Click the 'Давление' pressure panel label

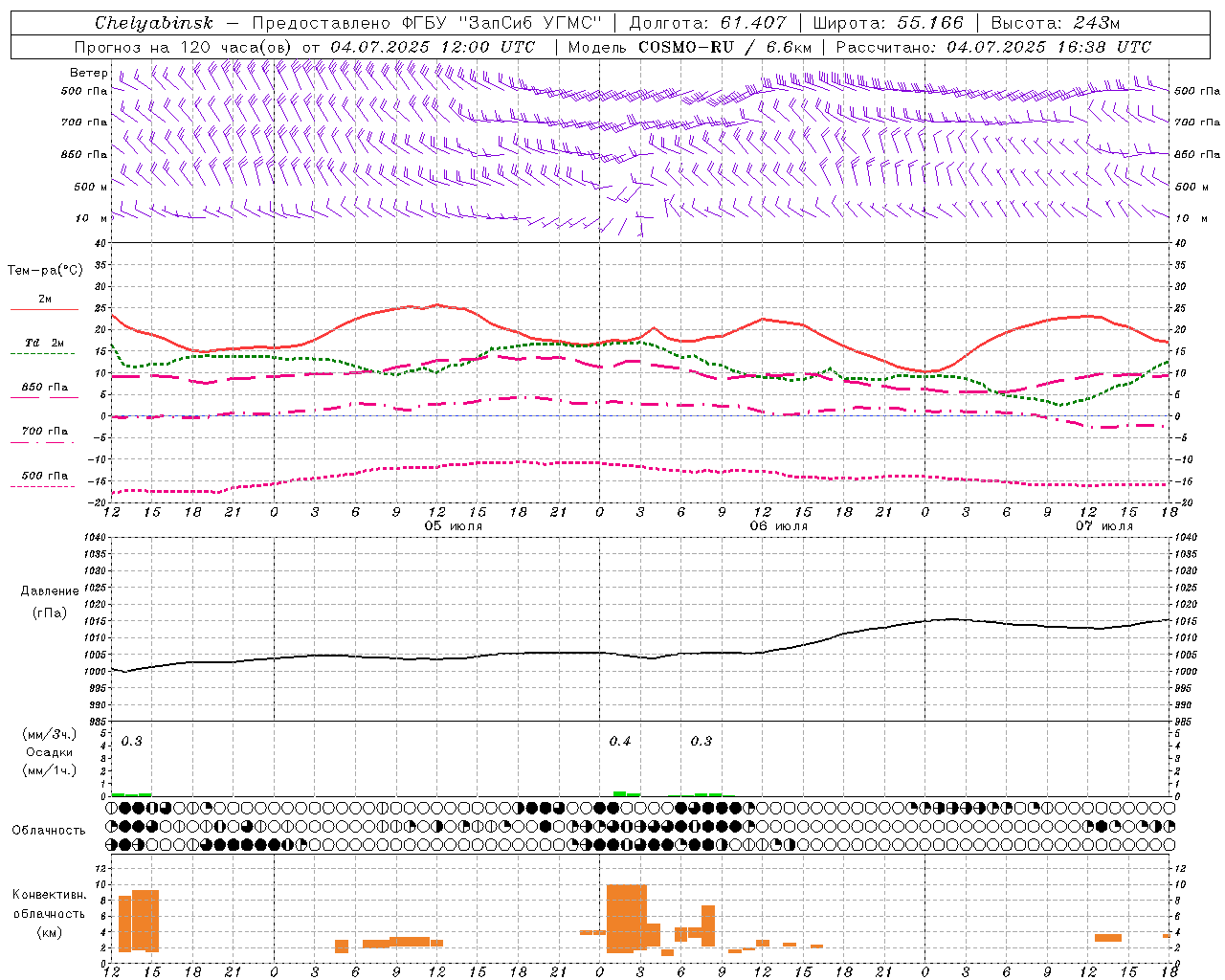click(x=50, y=591)
